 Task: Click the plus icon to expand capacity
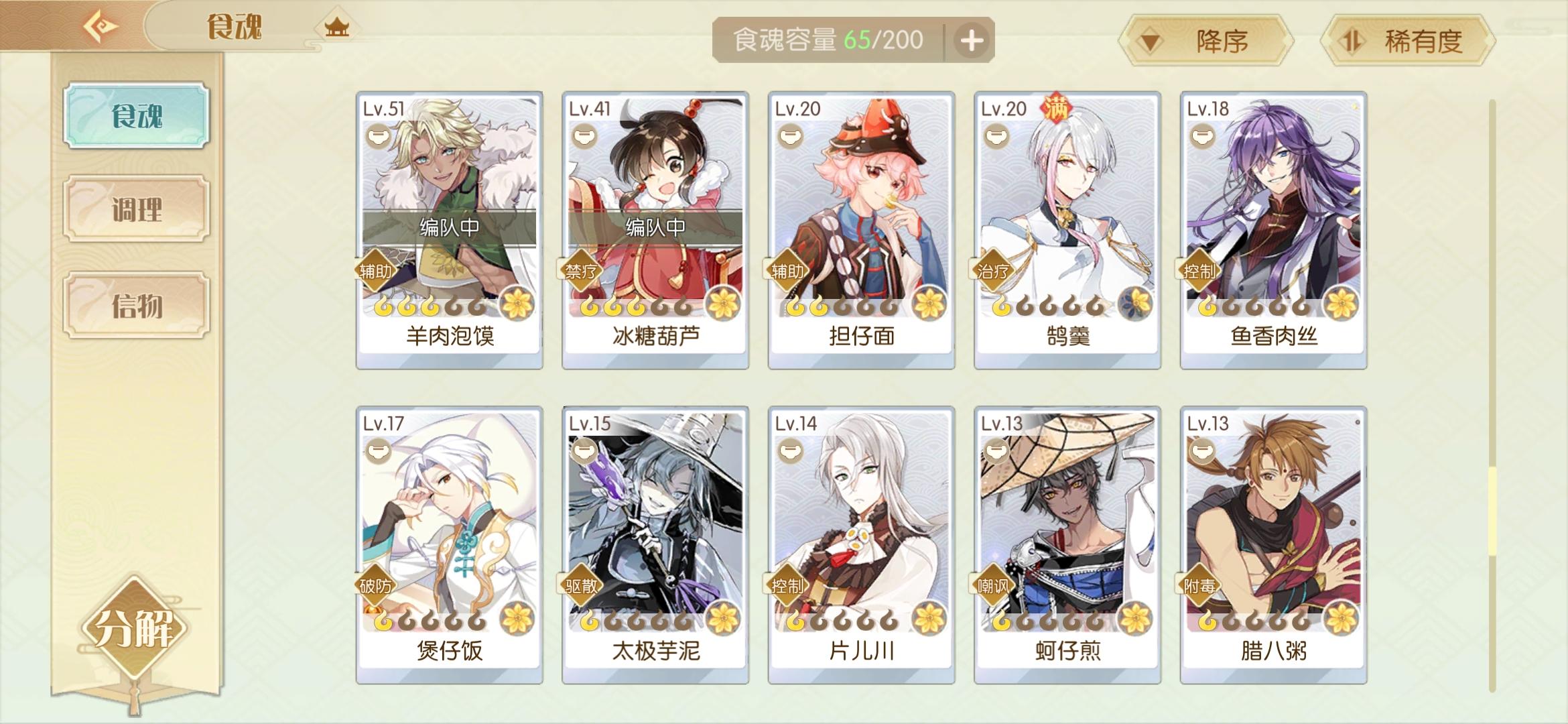pos(972,41)
